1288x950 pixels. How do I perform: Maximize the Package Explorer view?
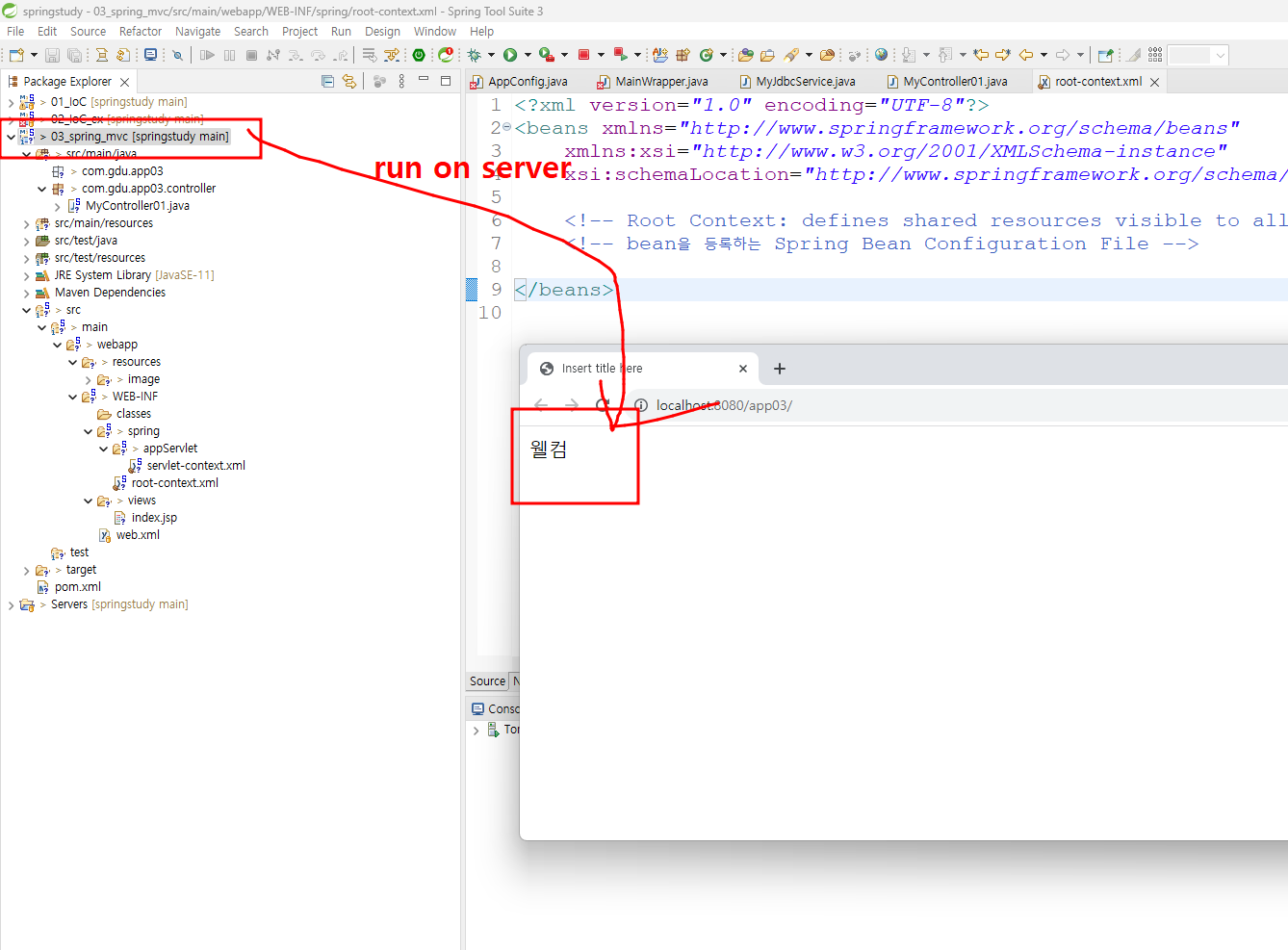(x=446, y=81)
